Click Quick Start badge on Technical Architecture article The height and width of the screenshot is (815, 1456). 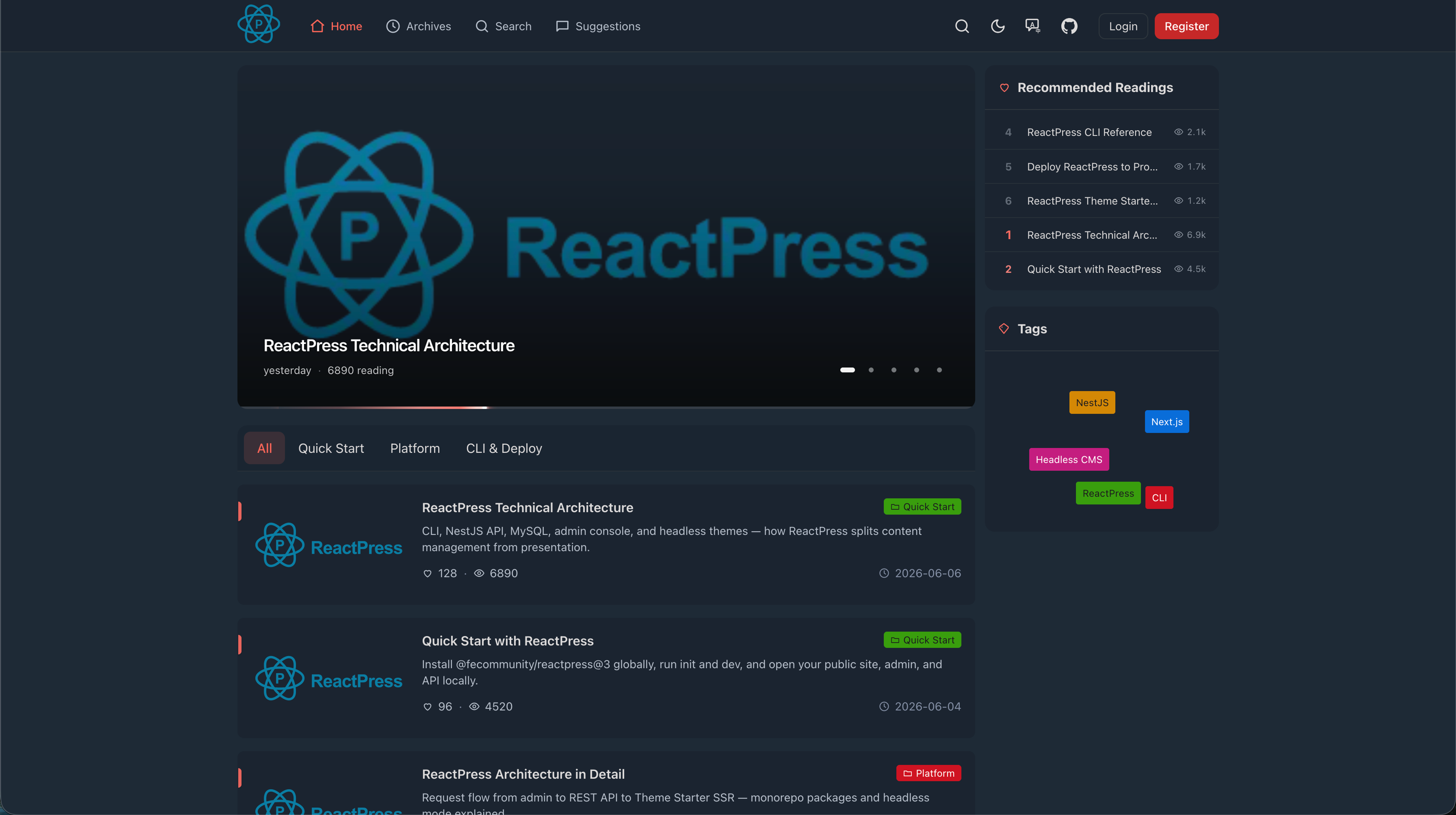pyautogui.click(x=923, y=507)
